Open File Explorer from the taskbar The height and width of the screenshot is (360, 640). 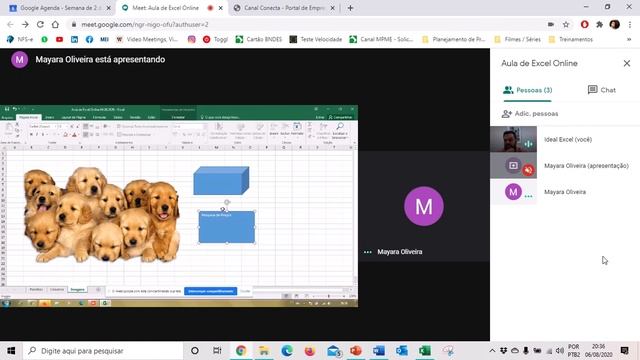click(x=264, y=351)
